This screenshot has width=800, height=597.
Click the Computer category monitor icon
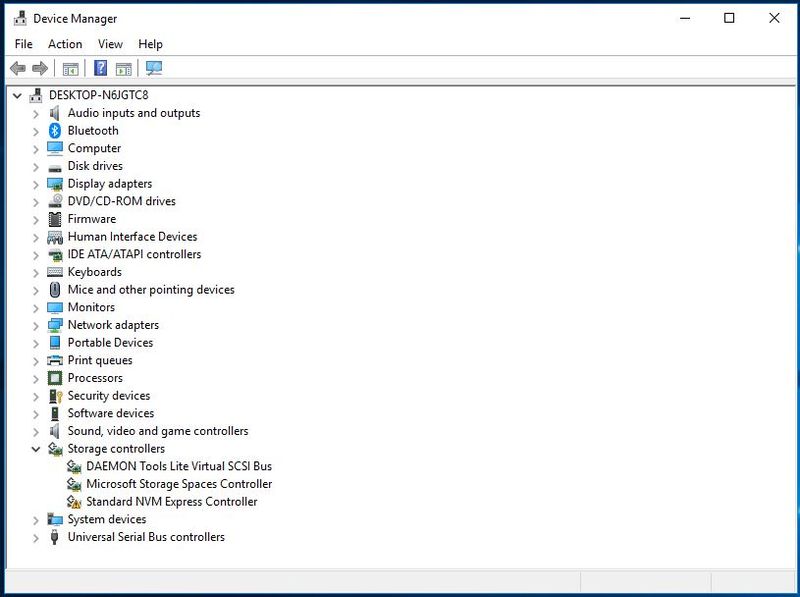[55, 148]
